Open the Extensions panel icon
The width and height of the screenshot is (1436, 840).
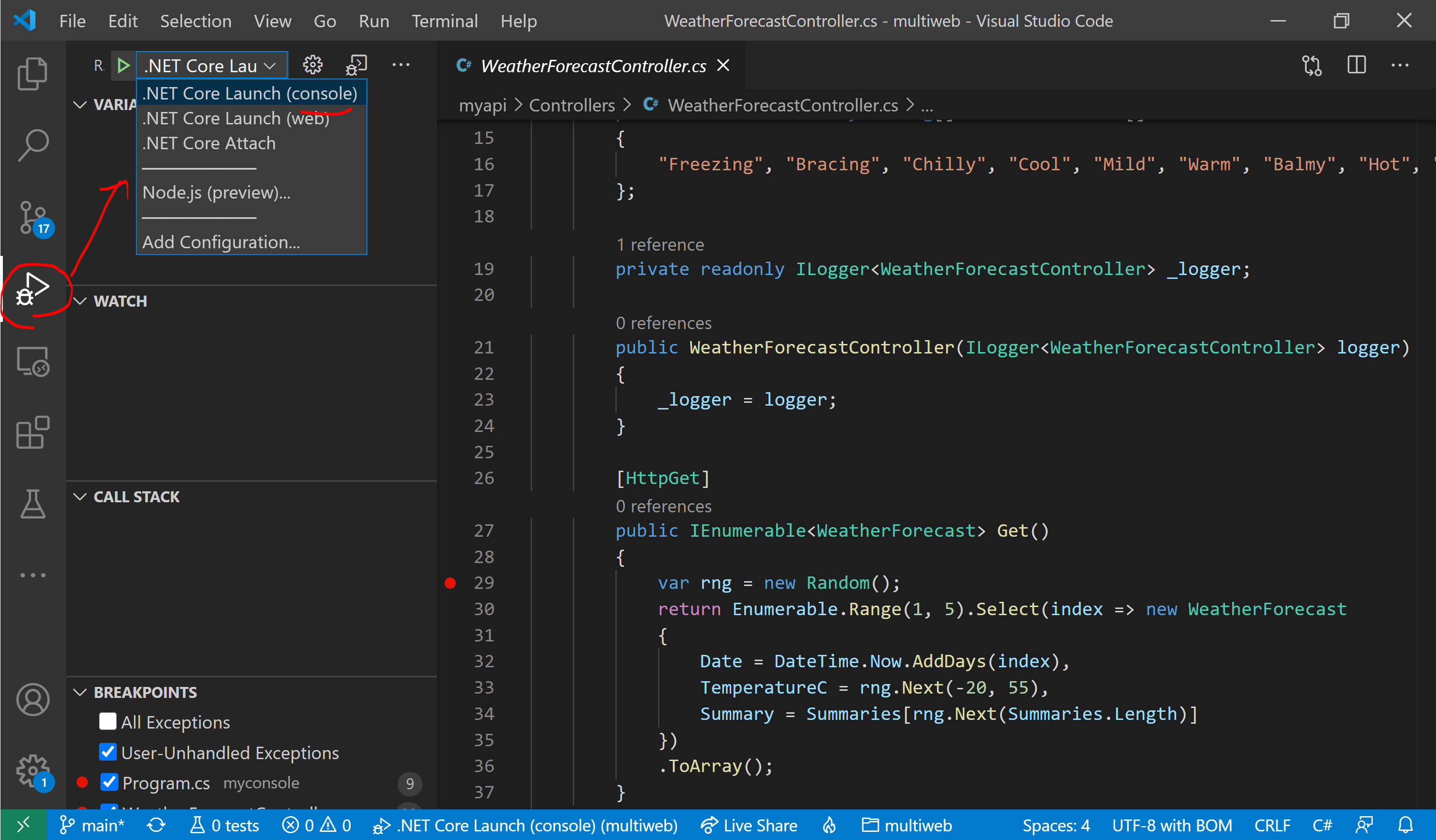pyautogui.click(x=31, y=432)
